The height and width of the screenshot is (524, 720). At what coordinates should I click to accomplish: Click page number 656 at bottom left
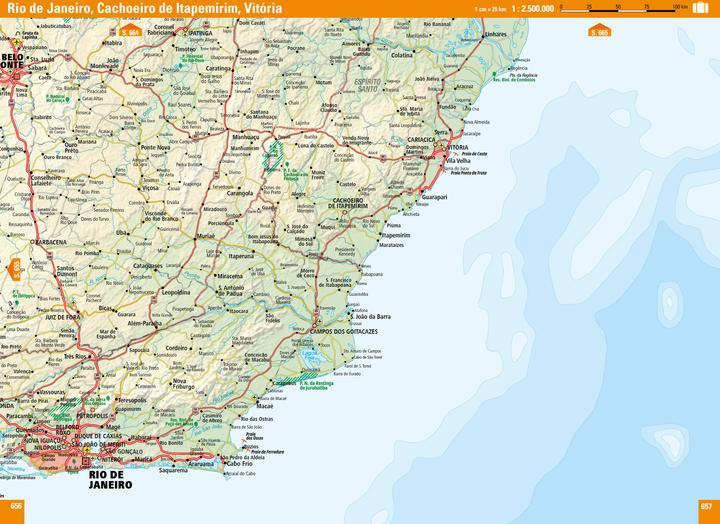[13, 505]
